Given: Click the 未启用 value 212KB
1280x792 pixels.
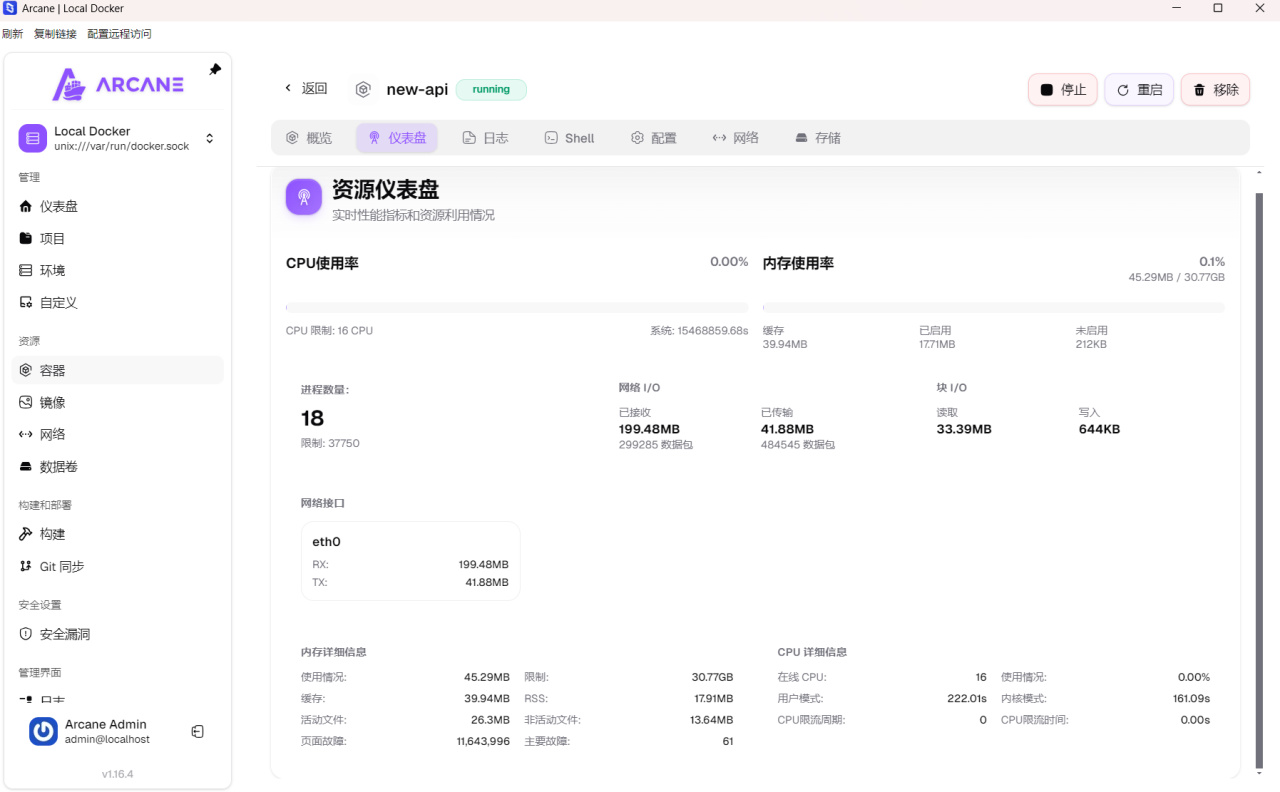Looking at the screenshot, I should (1092, 344).
